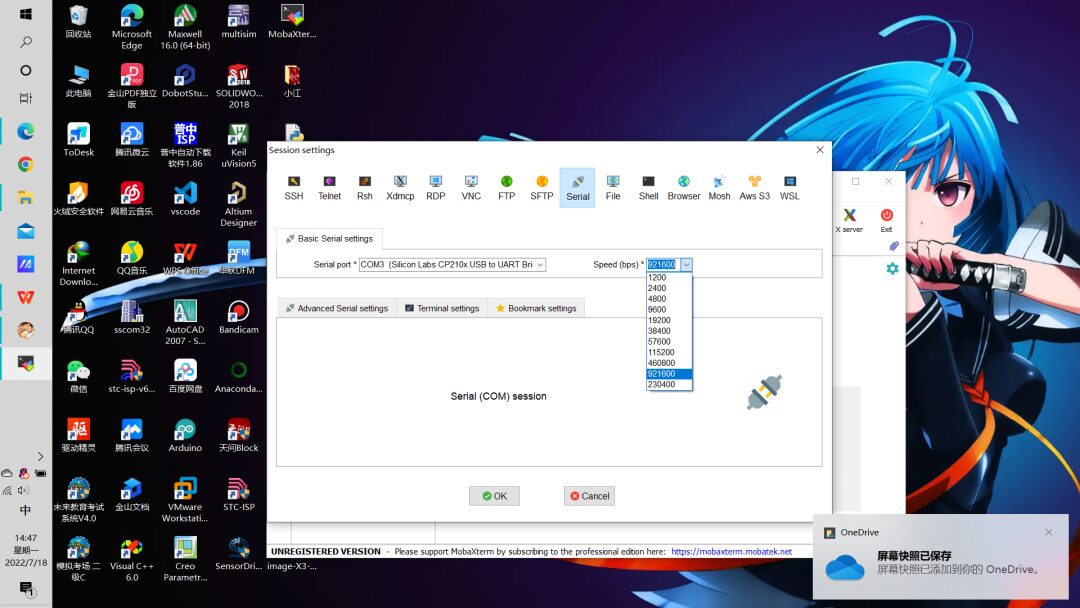Image resolution: width=1080 pixels, height=608 pixels.
Task: Select the Mosh session type
Action: pyautogui.click(x=719, y=187)
